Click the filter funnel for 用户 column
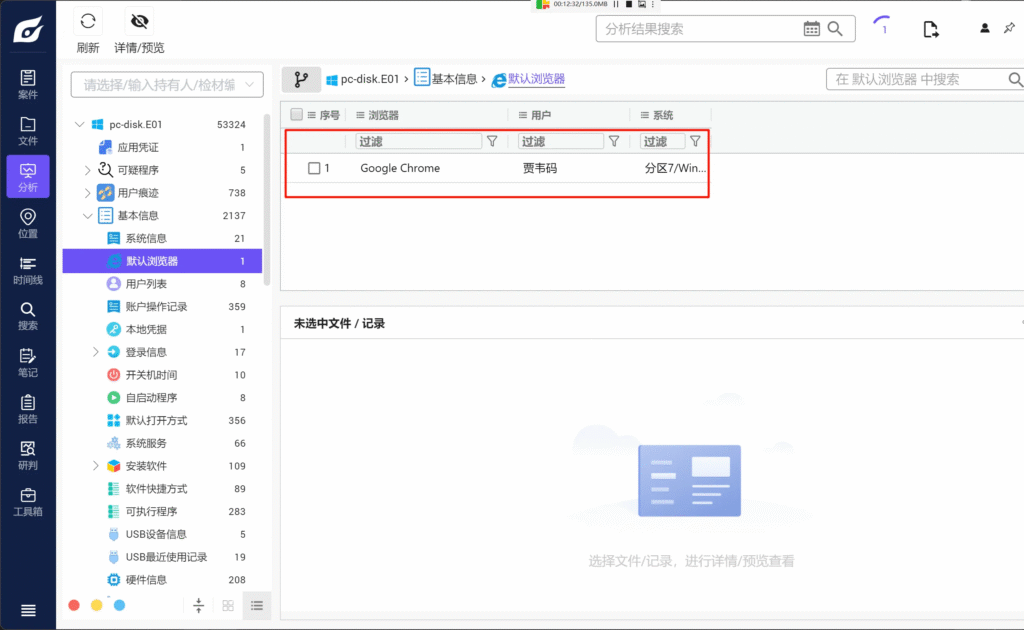 (x=614, y=141)
